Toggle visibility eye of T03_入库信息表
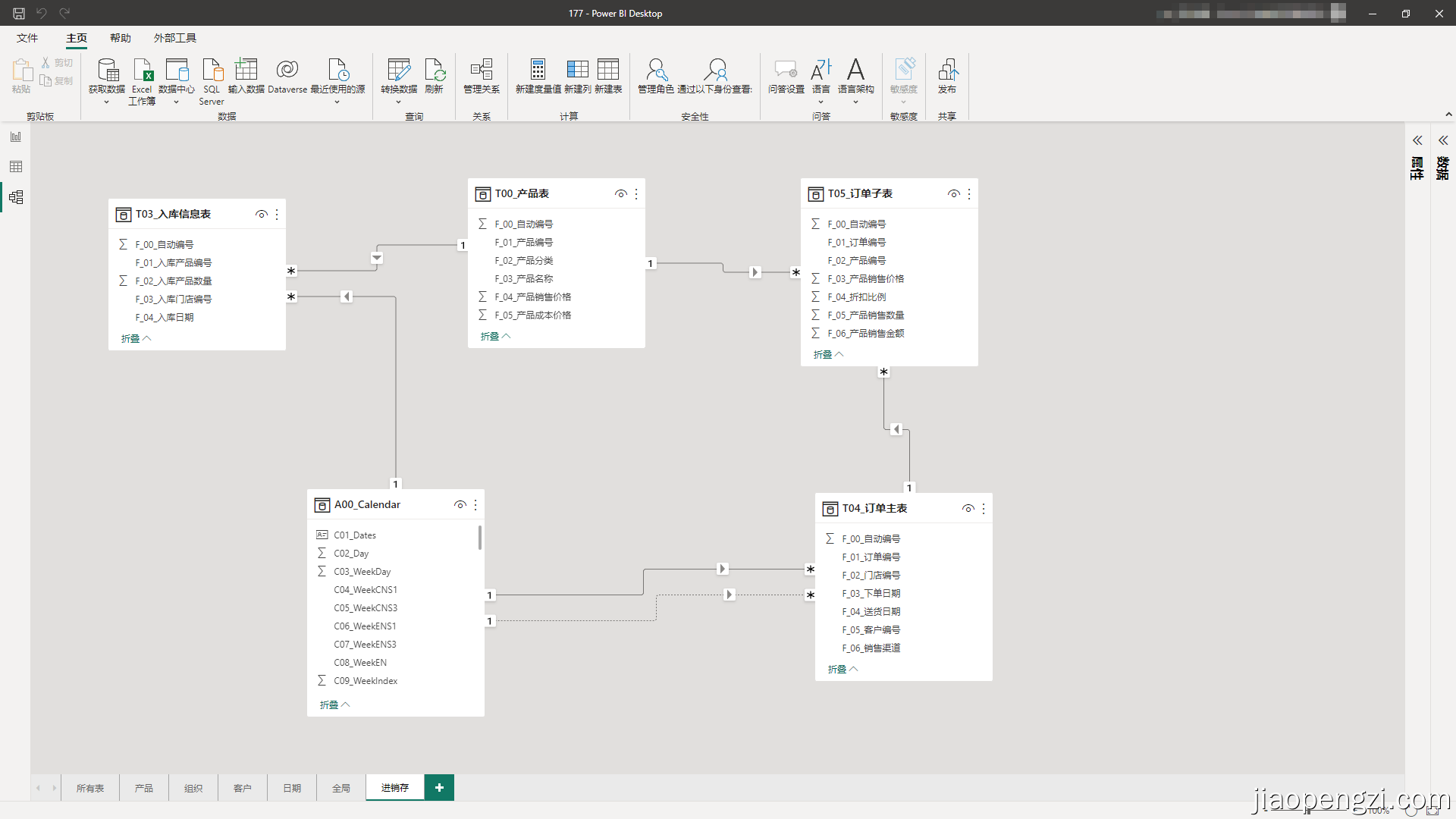 262,215
